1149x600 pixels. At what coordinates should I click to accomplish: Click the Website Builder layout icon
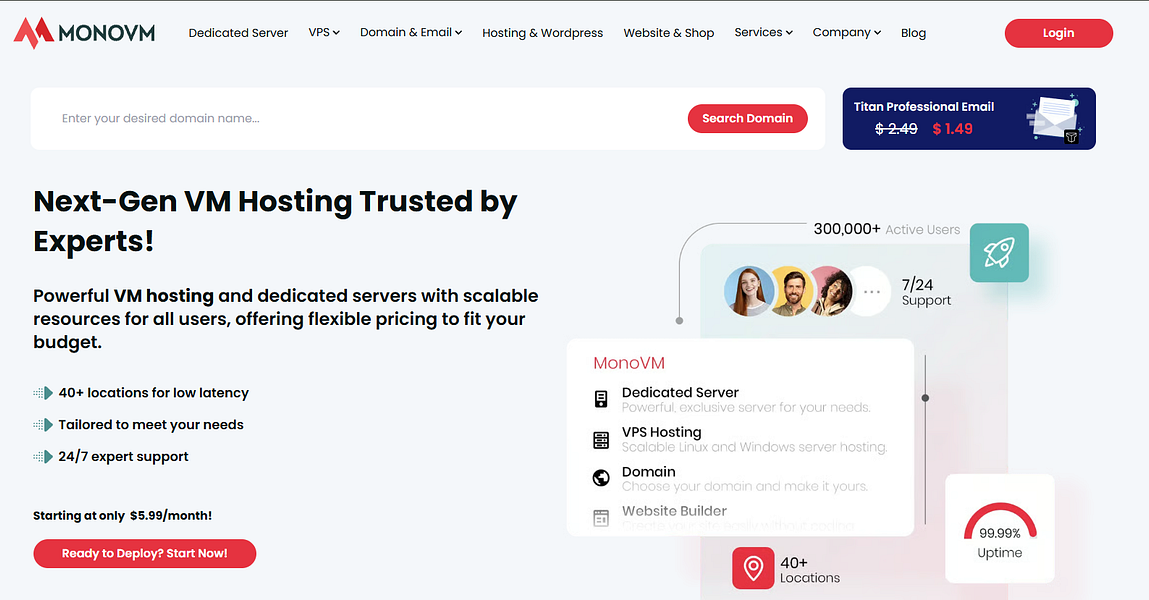tap(601, 517)
